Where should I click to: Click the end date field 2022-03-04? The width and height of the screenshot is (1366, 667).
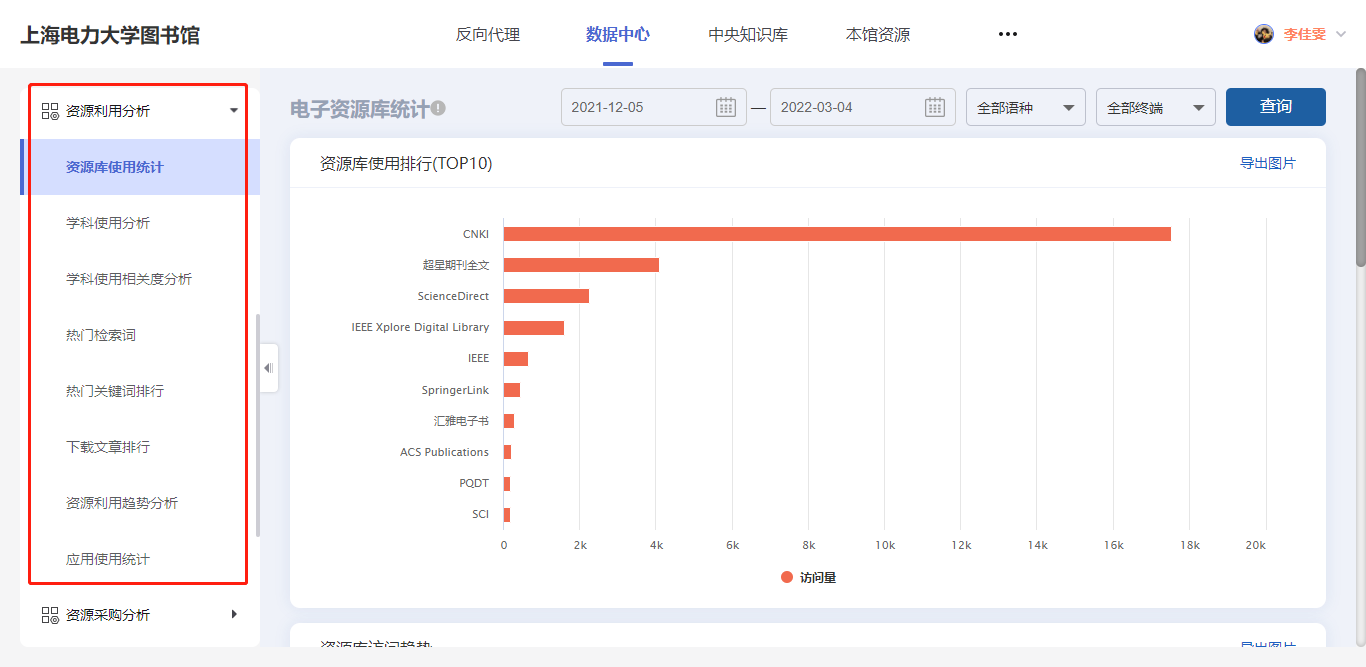point(863,107)
